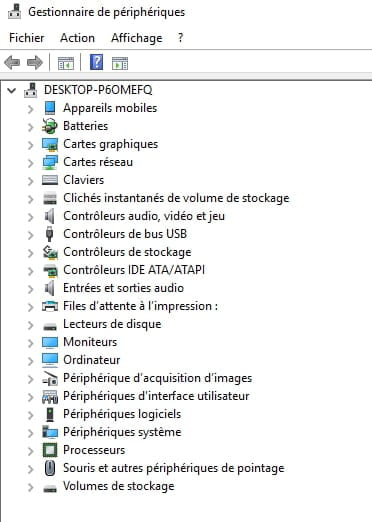The height and width of the screenshot is (522, 372).
Task: Expand the Moniteurs category
Action: (x=30, y=343)
